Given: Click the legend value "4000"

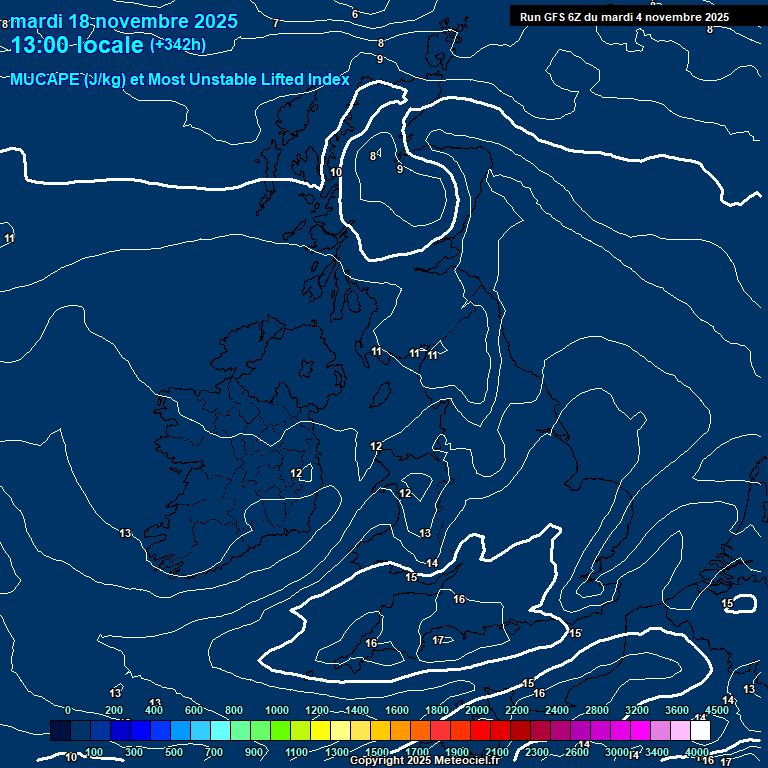Looking at the screenshot, I should 697,752.
